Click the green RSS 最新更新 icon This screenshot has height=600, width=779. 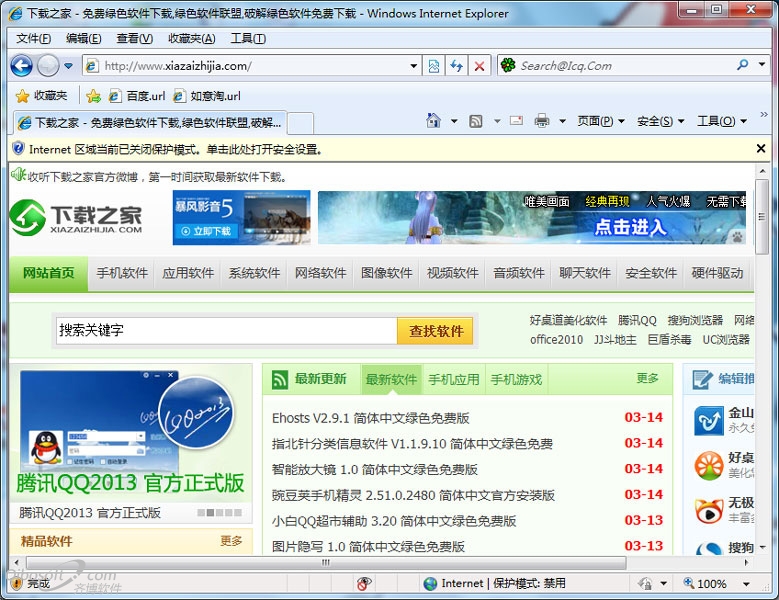pos(280,380)
